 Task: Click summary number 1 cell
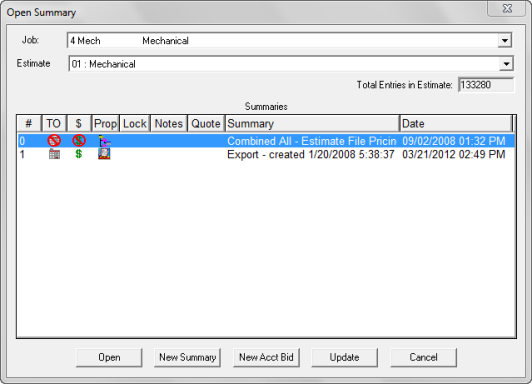click(22, 154)
